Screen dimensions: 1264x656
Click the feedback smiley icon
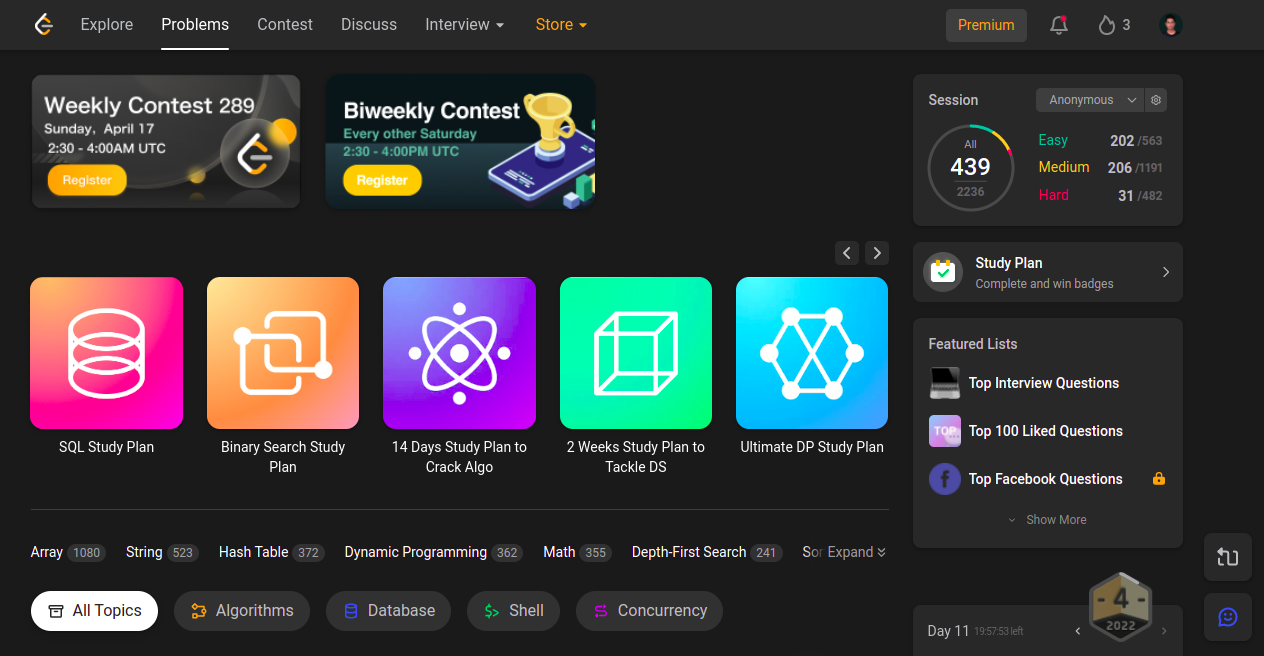[x=1228, y=617]
